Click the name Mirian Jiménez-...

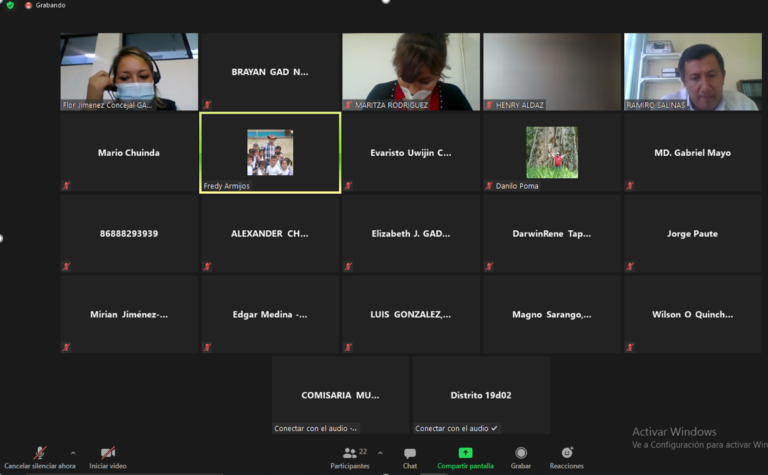129,314
